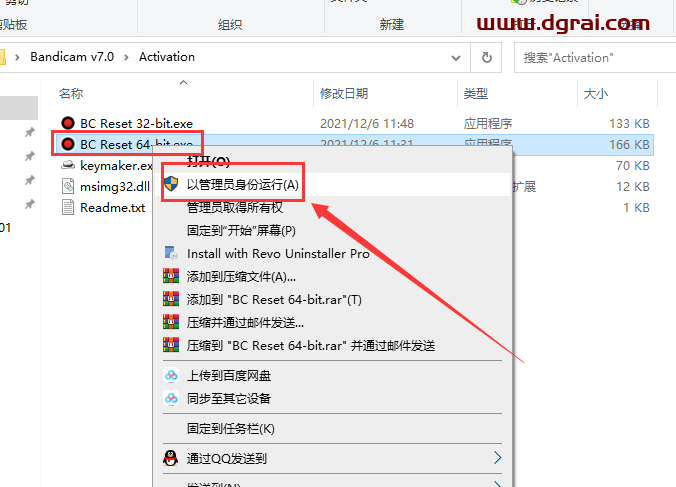
Task: Select BC Reset 64-bit.exe file name
Action: (x=136, y=144)
